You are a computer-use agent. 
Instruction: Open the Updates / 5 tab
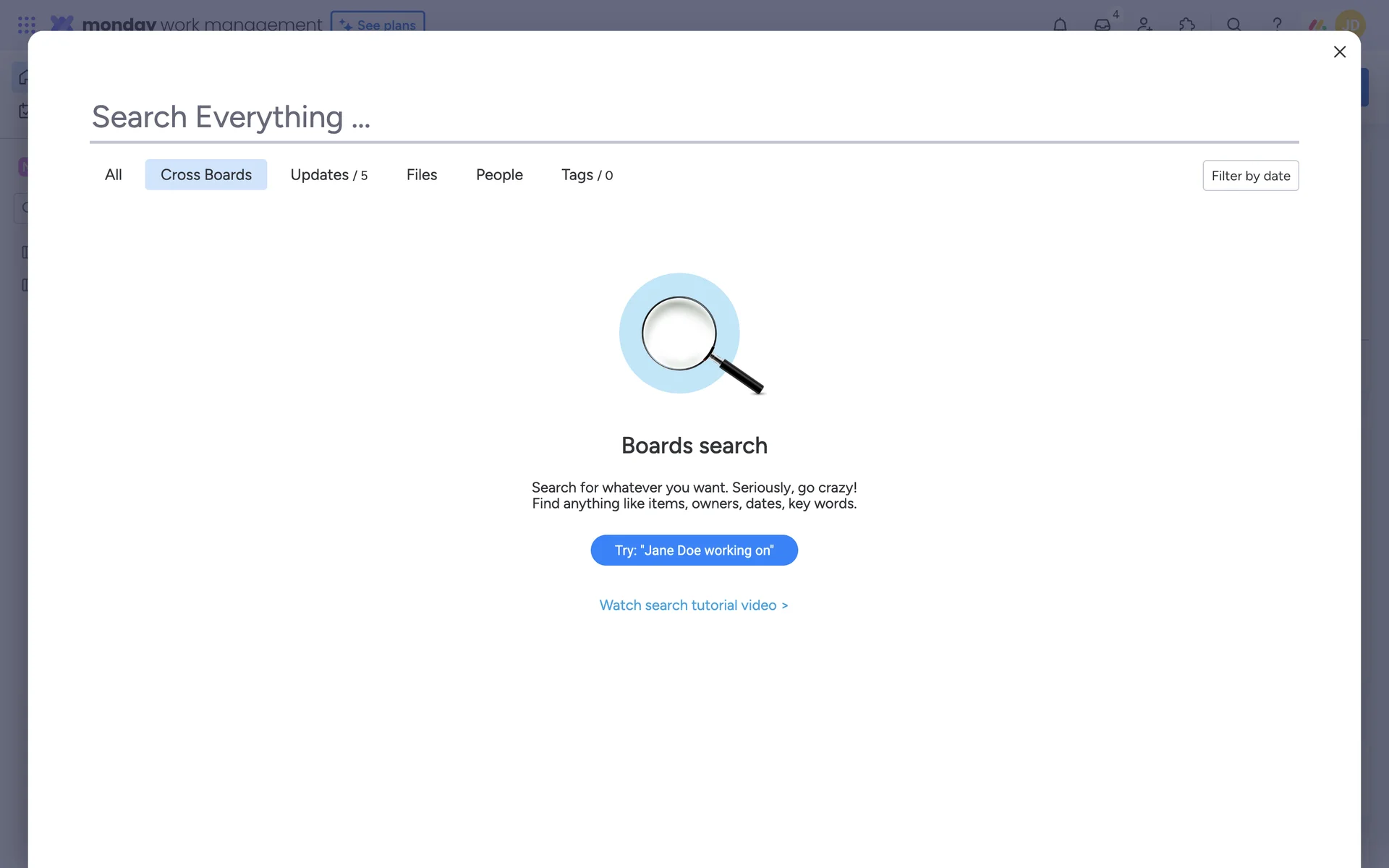coord(328,175)
